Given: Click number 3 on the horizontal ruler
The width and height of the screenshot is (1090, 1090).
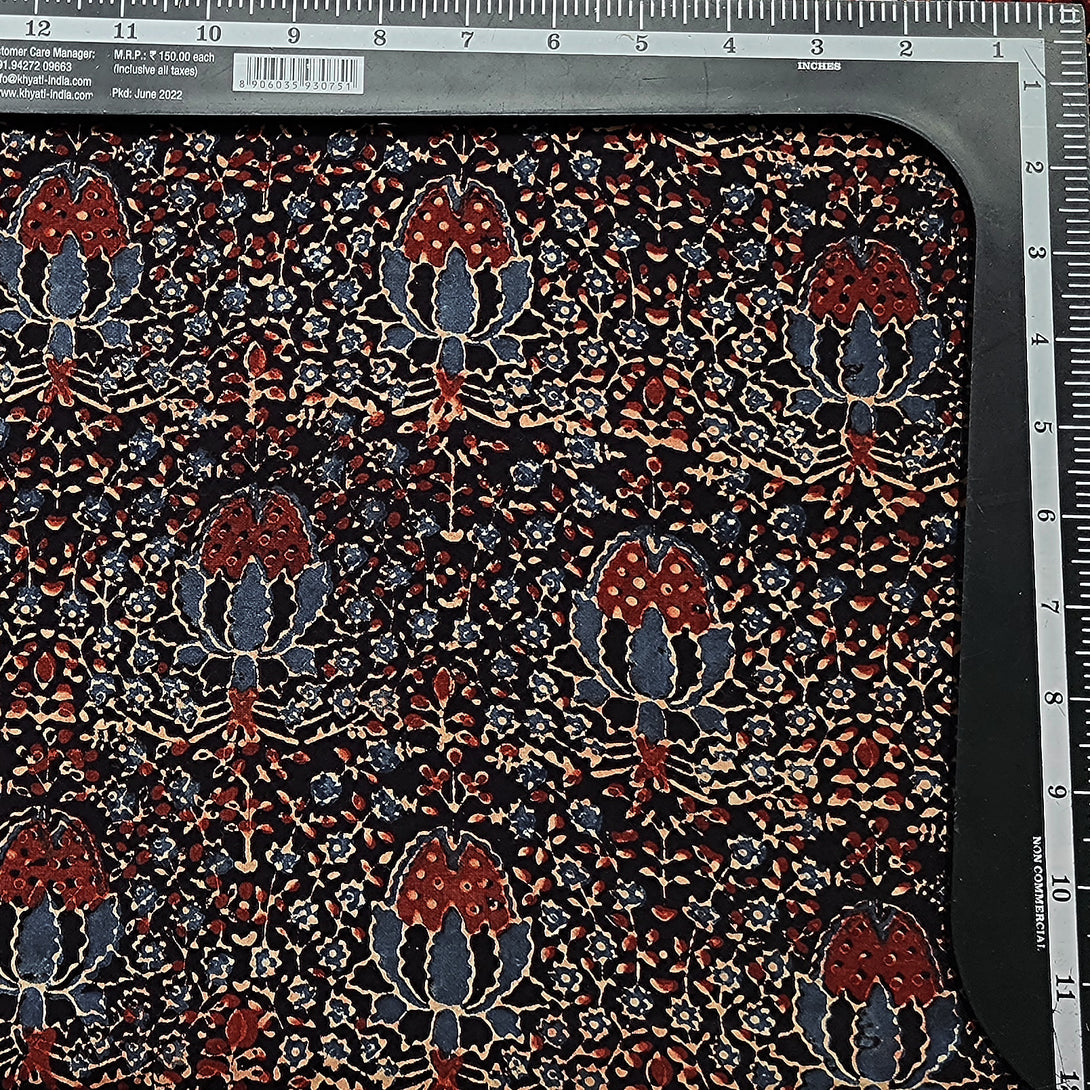Looking at the screenshot, I should [817, 46].
